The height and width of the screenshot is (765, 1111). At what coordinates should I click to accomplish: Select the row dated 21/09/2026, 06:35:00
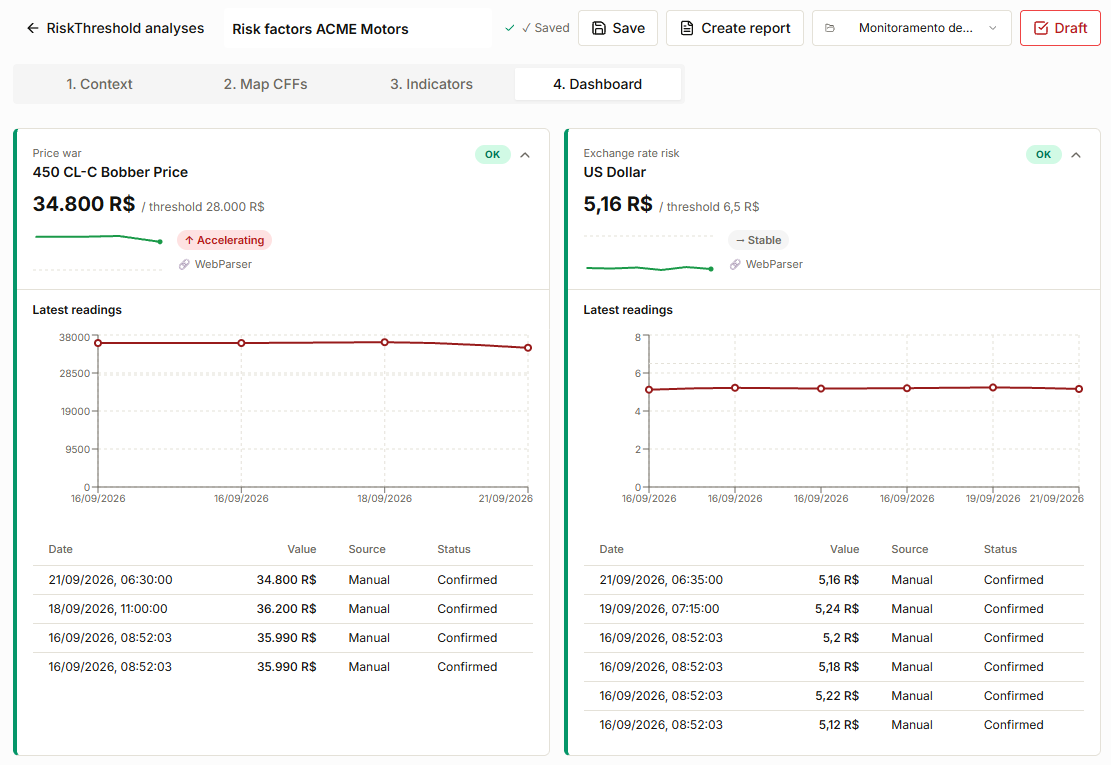[x=833, y=580]
